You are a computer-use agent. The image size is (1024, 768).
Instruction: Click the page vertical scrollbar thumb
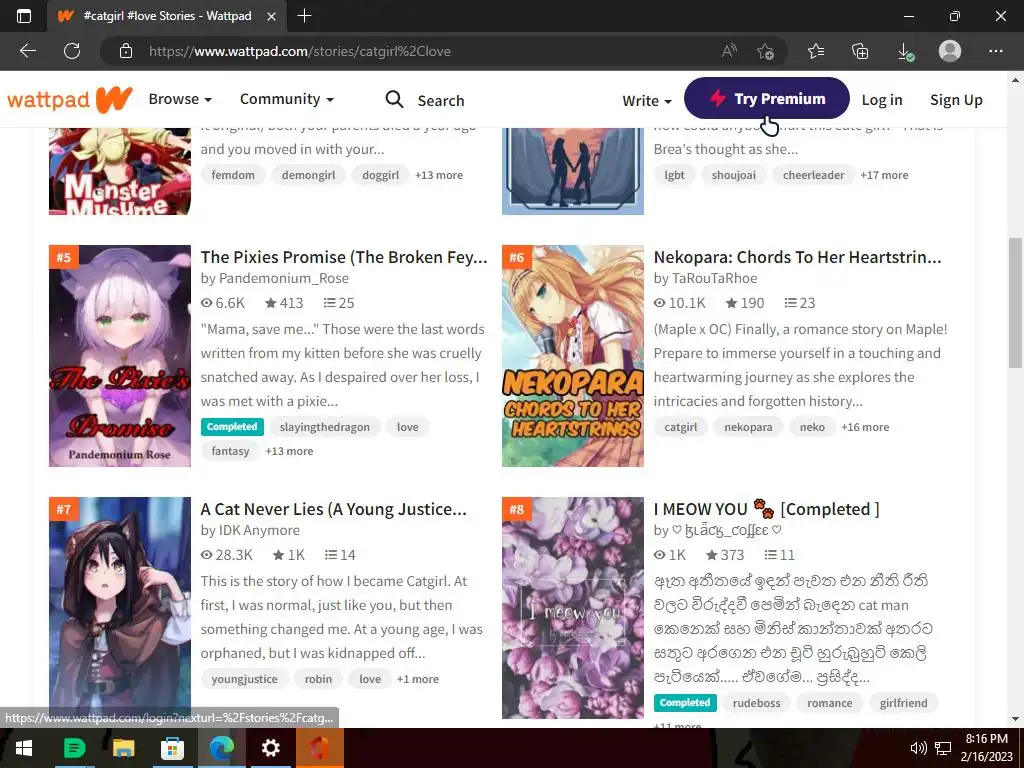tap(1015, 302)
